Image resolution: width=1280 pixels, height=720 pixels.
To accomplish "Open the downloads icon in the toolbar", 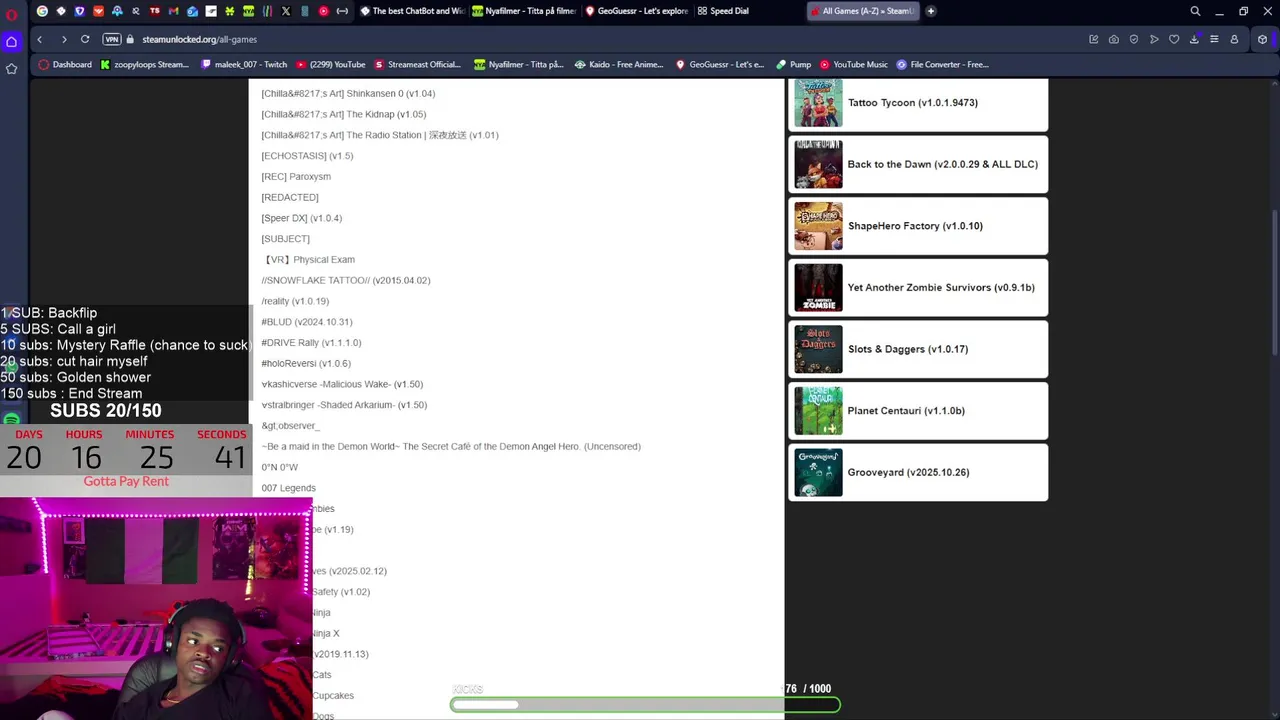I will pos(1194,39).
